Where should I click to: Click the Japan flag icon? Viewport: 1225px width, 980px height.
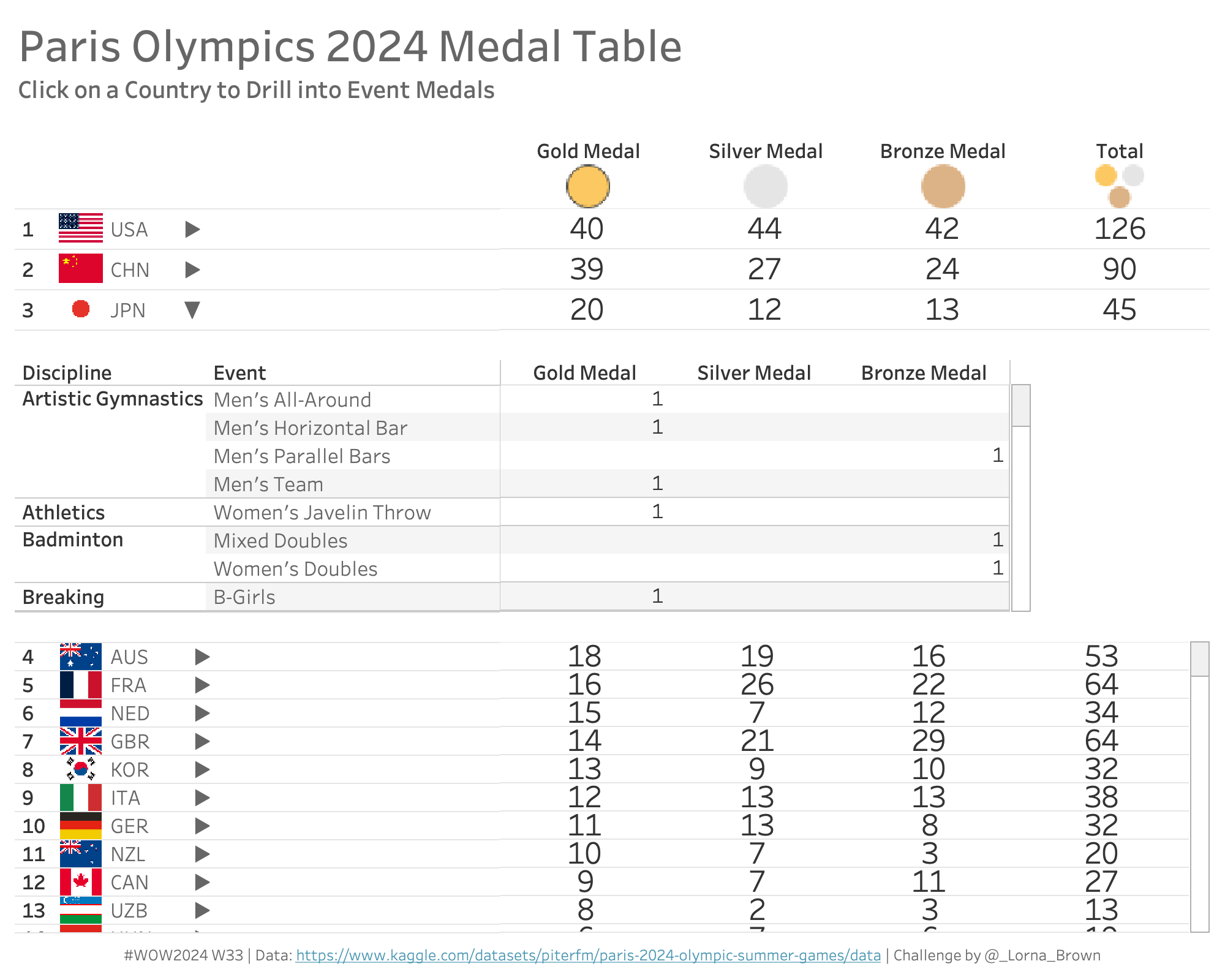point(81,309)
